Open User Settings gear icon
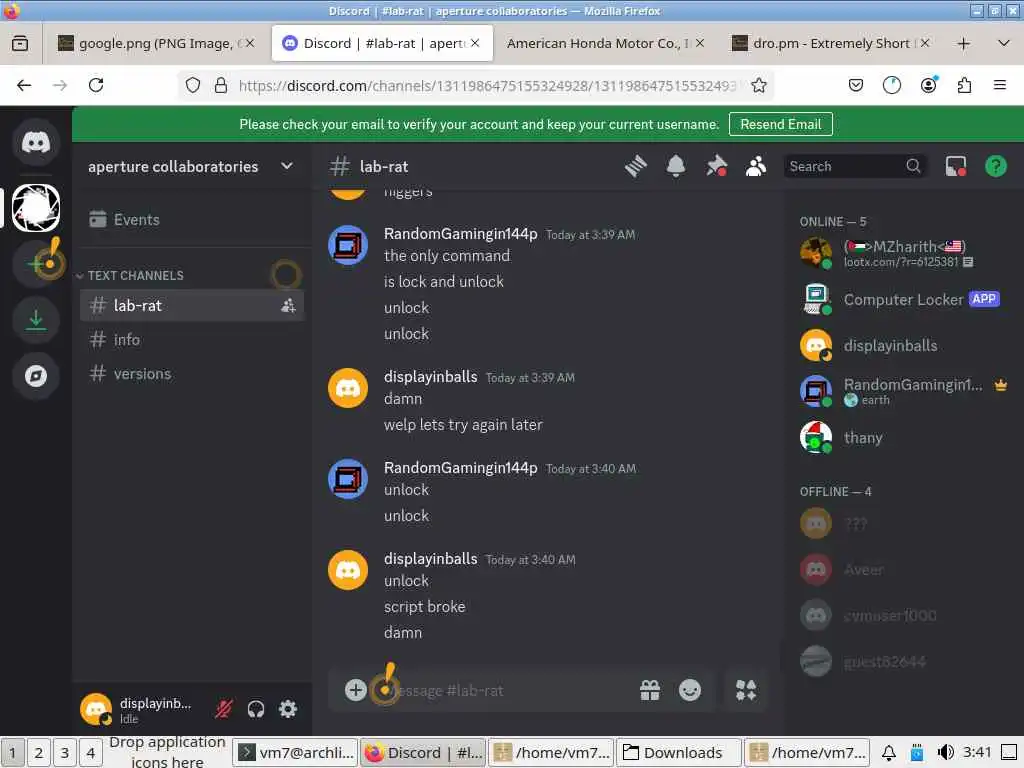Viewport: 1024px width, 768px height. [x=288, y=709]
